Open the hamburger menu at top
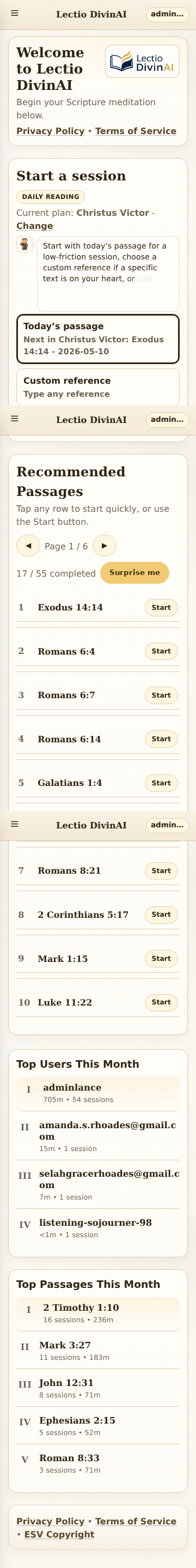The height and width of the screenshot is (1568, 196). (15, 14)
